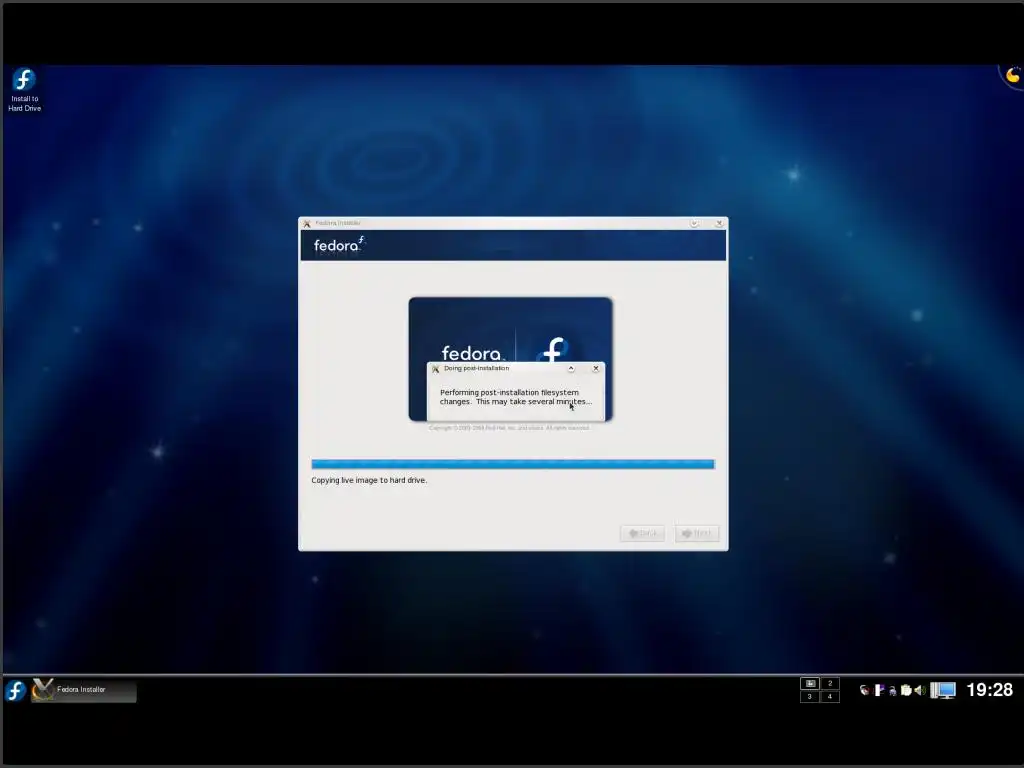Image resolution: width=1024 pixels, height=768 pixels.
Task: Click the Fedora logo in installer banner
Action: (339, 245)
